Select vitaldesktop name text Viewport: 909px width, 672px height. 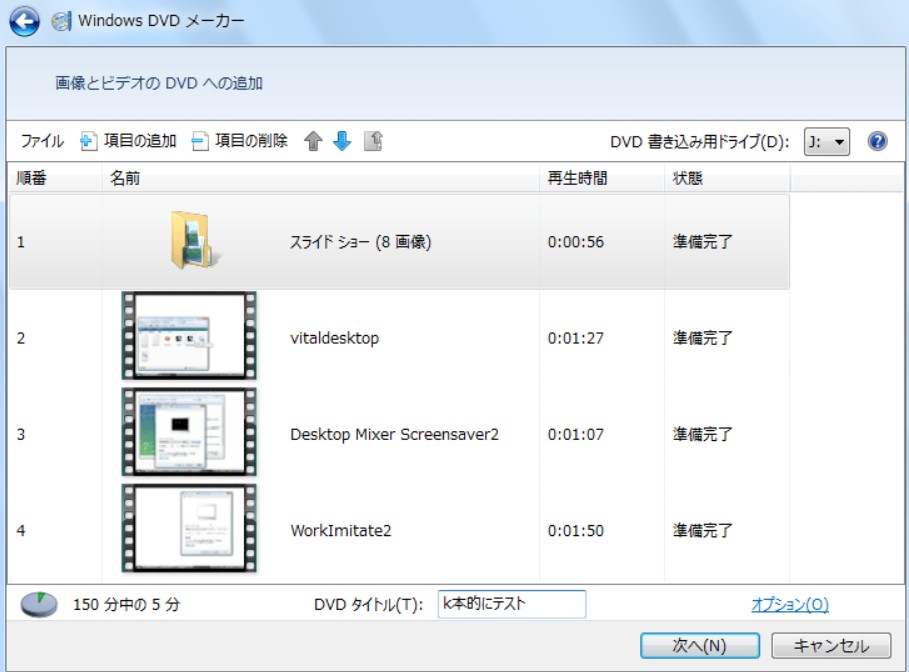[334, 338]
